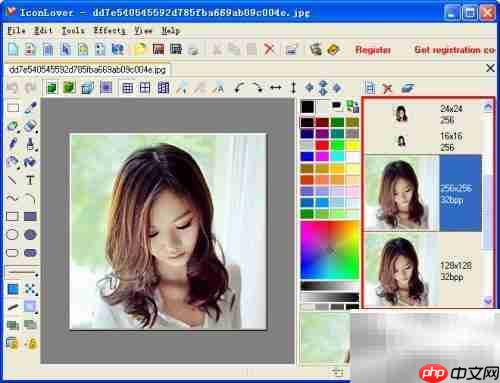Select the Arc tool
The height and width of the screenshot is (383, 500).
pos(30,199)
